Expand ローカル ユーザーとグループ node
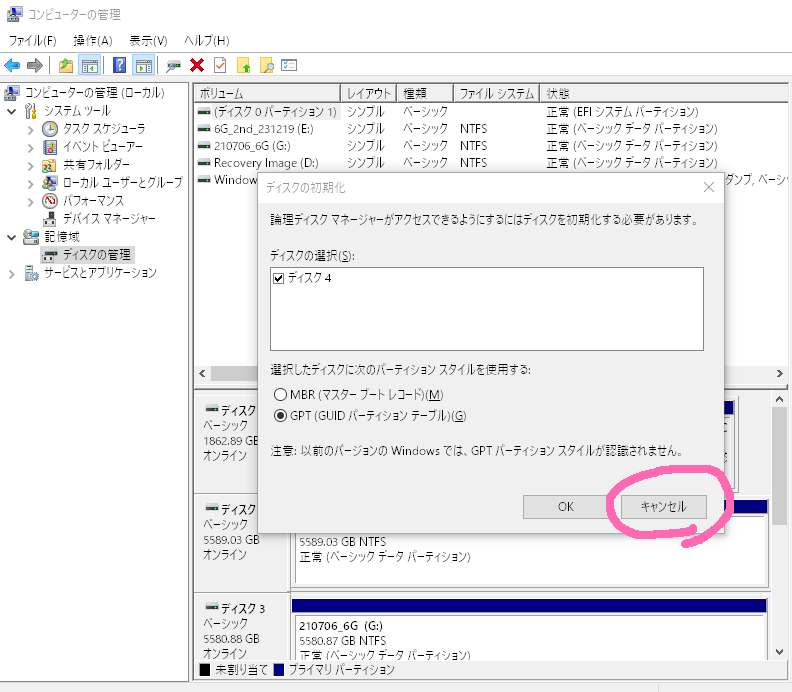792x692 pixels. pyautogui.click(x=30, y=184)
